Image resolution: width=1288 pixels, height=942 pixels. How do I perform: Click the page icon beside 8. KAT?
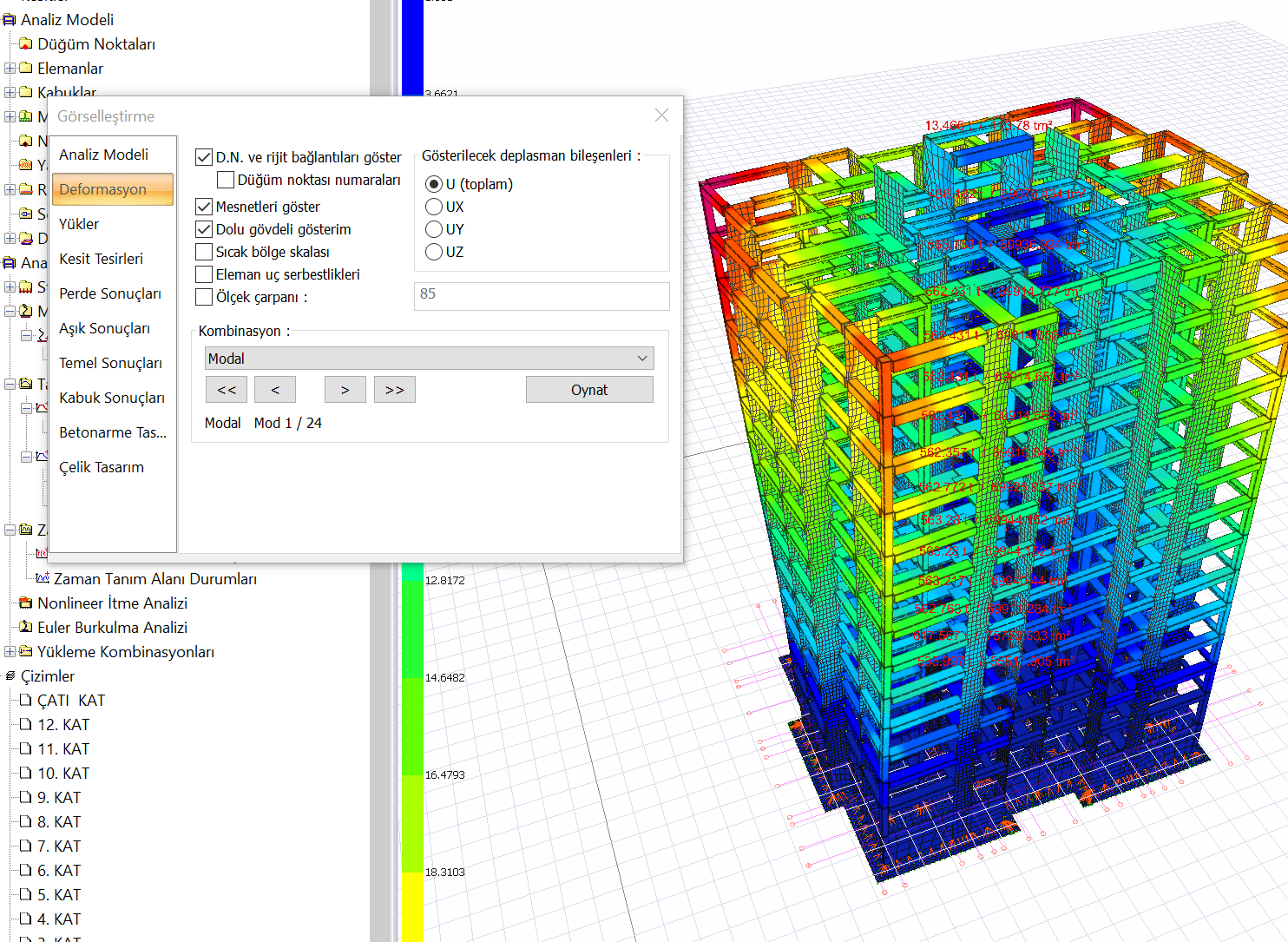pos(26,822)
